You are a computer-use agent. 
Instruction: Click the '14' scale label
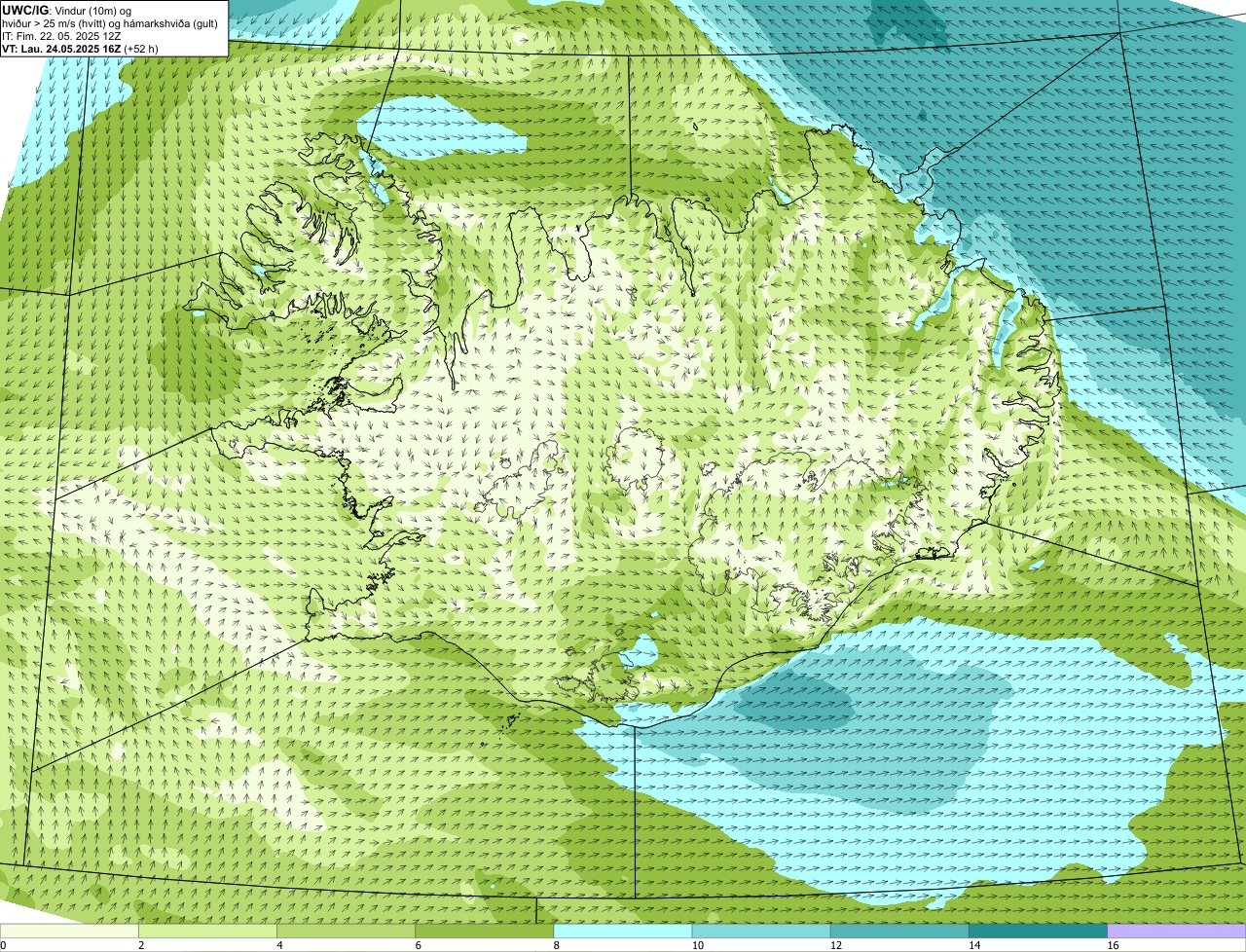pos(973,945)
